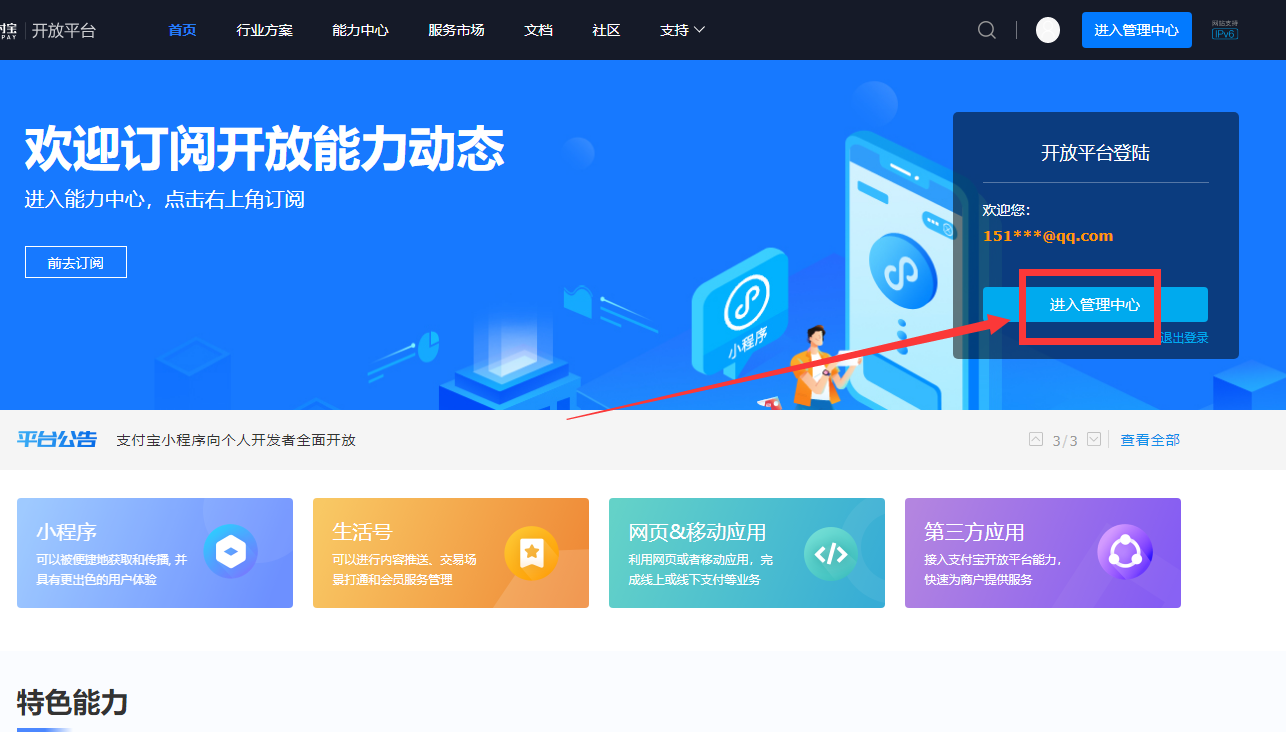Click the search magnifier icon in header
The height and width of the screenshot is (732, 1286).
pos(987,30)
